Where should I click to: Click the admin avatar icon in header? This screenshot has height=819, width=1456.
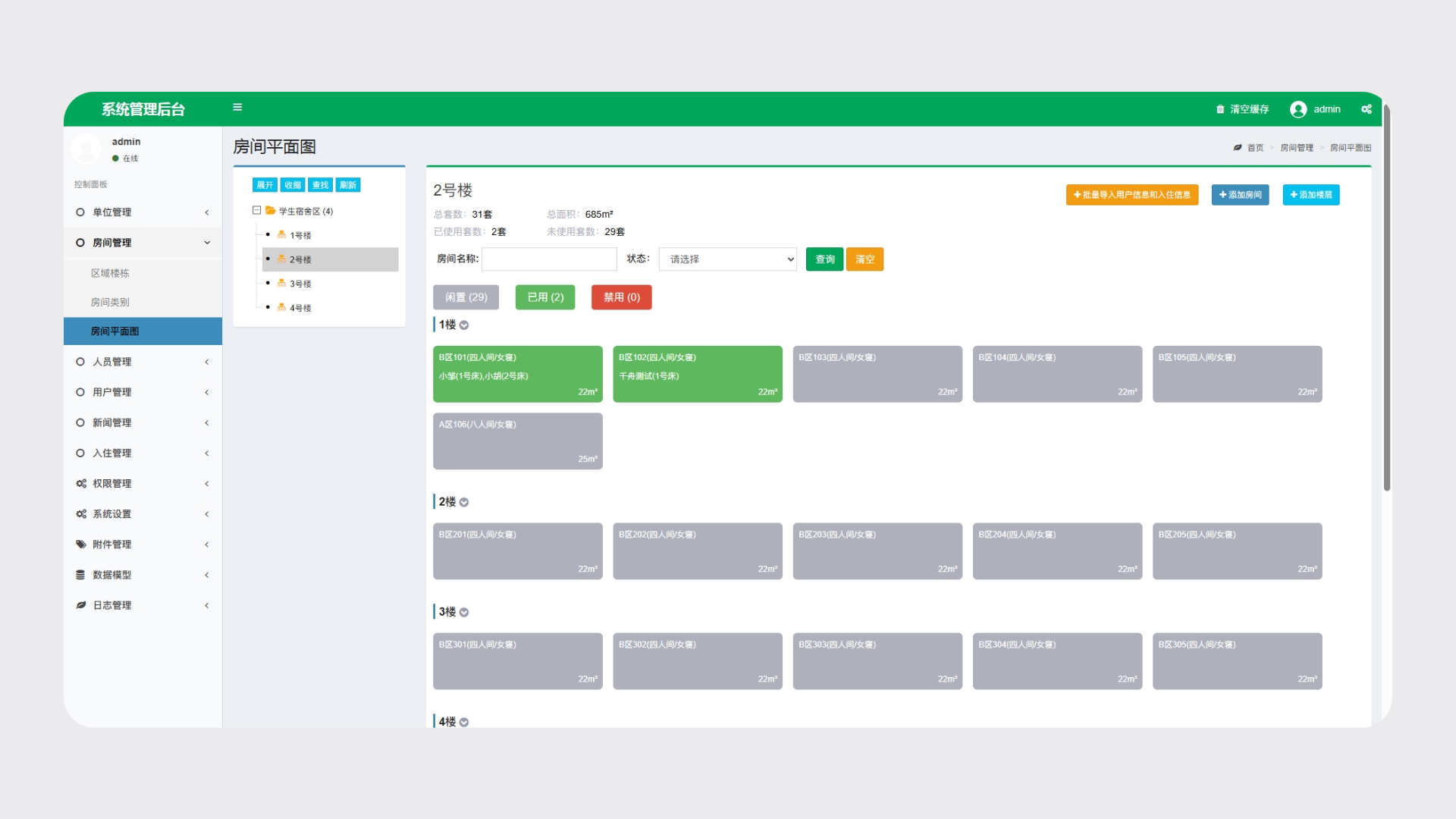[x=1298, y=109]
